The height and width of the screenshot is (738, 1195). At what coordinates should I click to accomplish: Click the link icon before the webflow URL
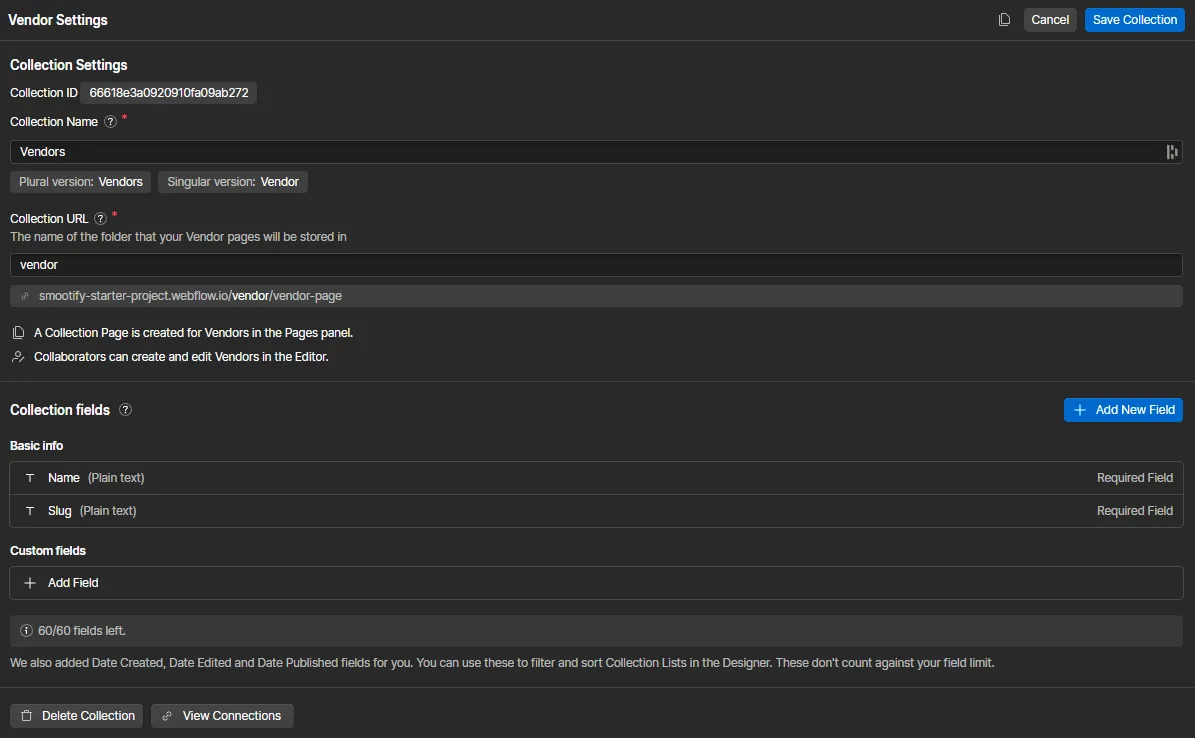(x=25, y=297)
